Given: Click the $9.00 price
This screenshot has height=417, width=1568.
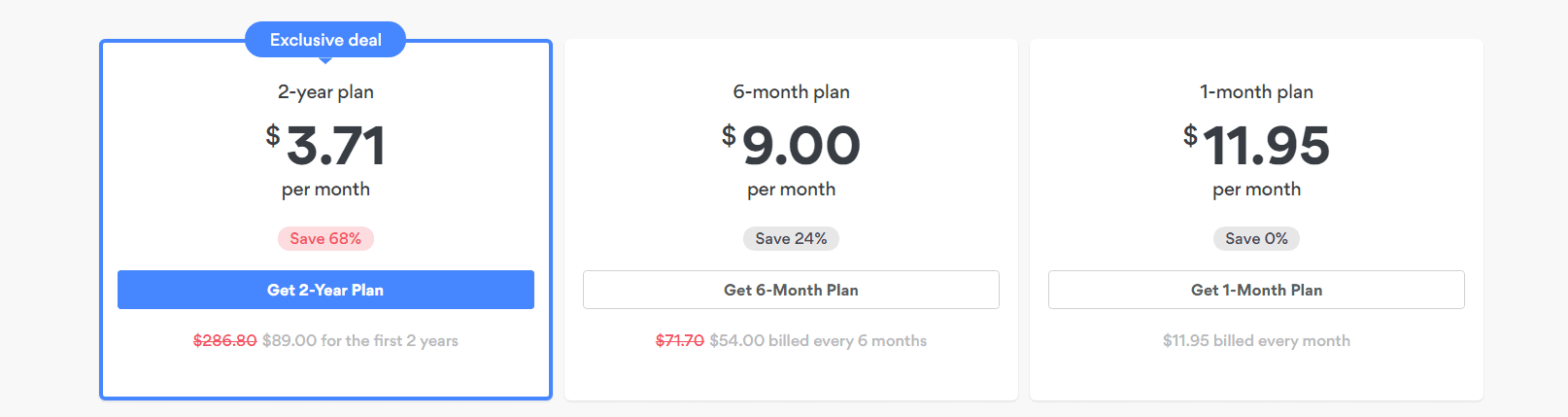Looking at the screenshot, I should [791, 146].
